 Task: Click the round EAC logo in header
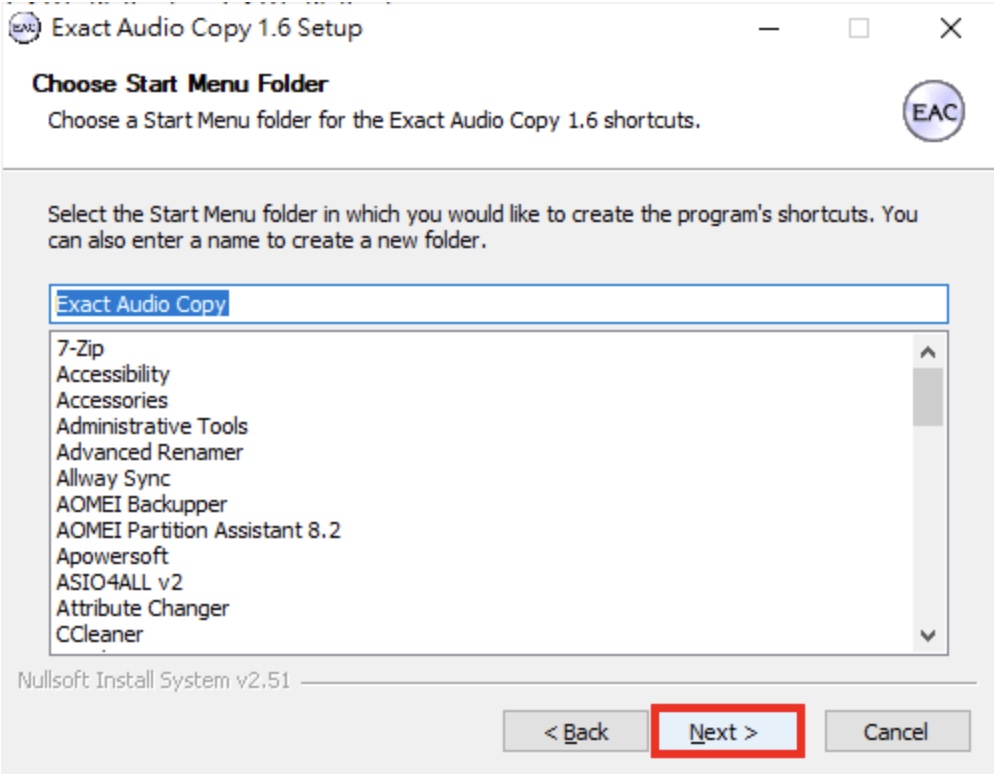click(933, 111)
